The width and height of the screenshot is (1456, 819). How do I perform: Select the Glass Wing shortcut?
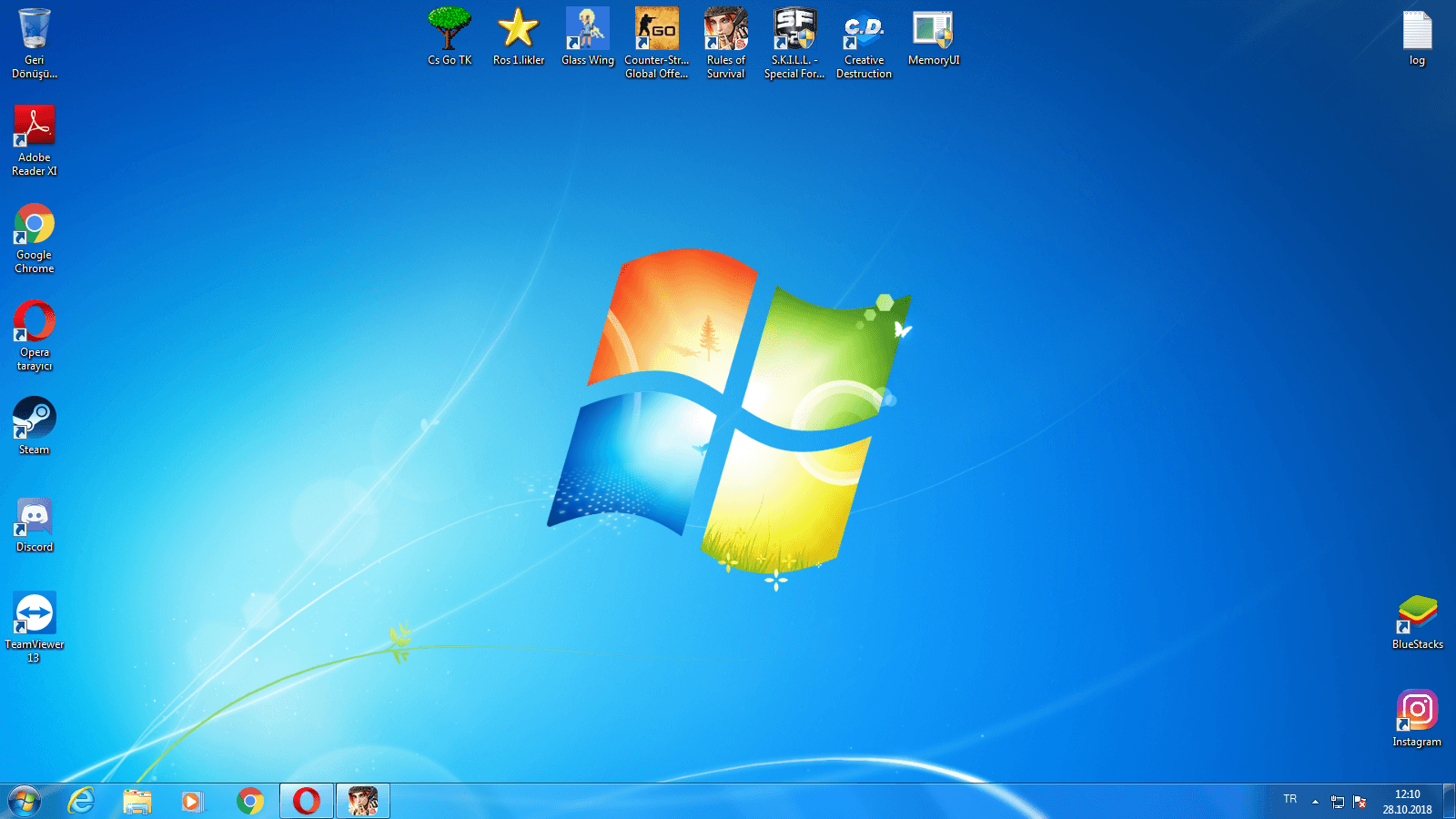(x=588, y=36)
